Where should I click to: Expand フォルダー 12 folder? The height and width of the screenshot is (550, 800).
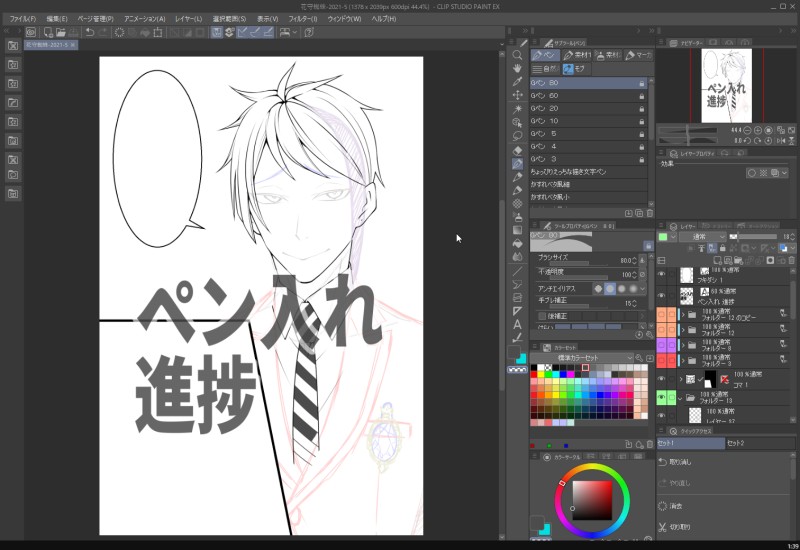coord(683,330)
